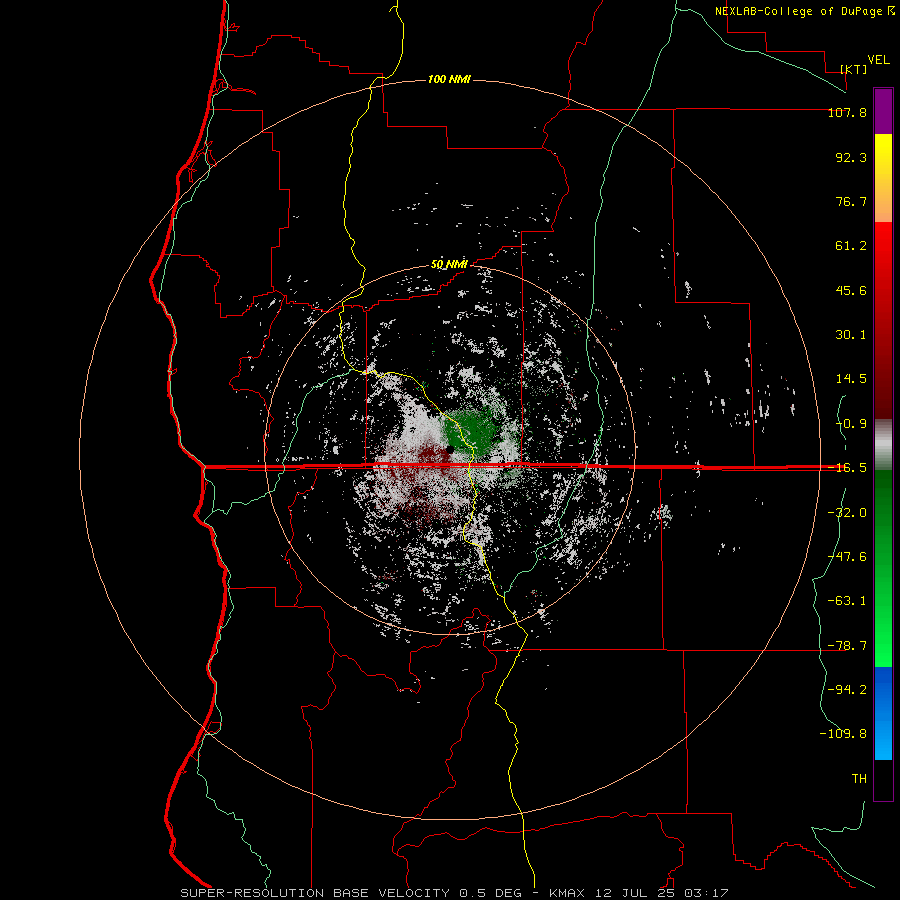This screenshot has width=900, height=900.
Task: Click the 107.8 velocity scale value
Action: [847, 112]
